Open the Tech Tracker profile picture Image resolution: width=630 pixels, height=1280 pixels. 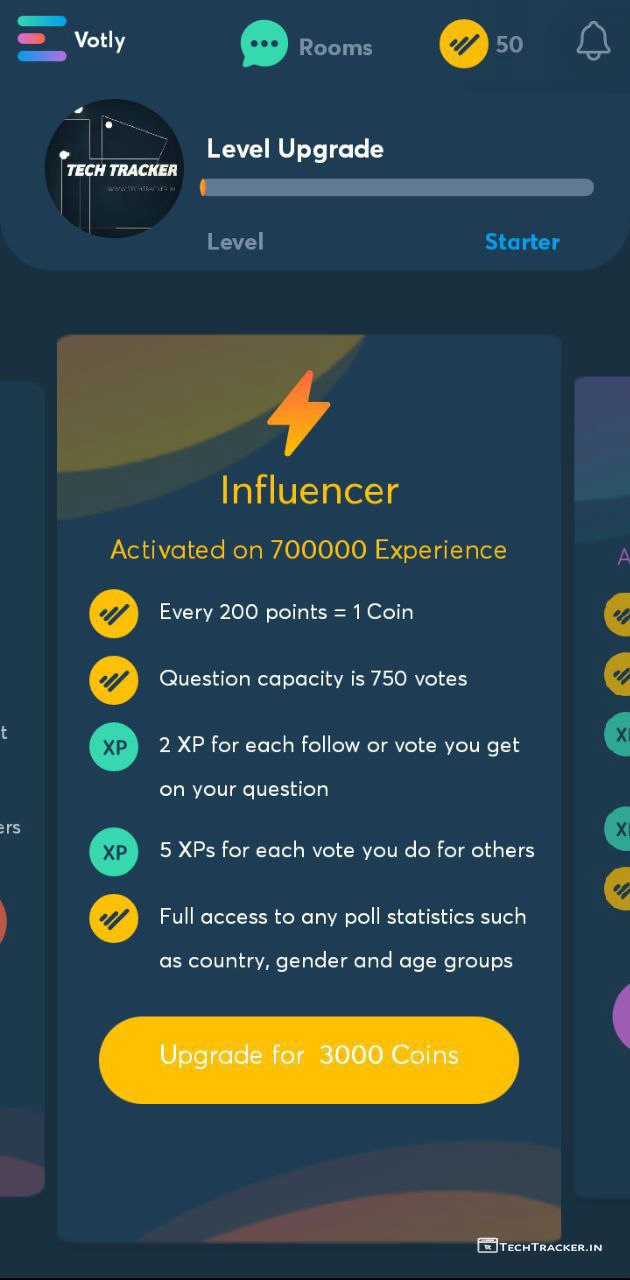click(114, 168)
